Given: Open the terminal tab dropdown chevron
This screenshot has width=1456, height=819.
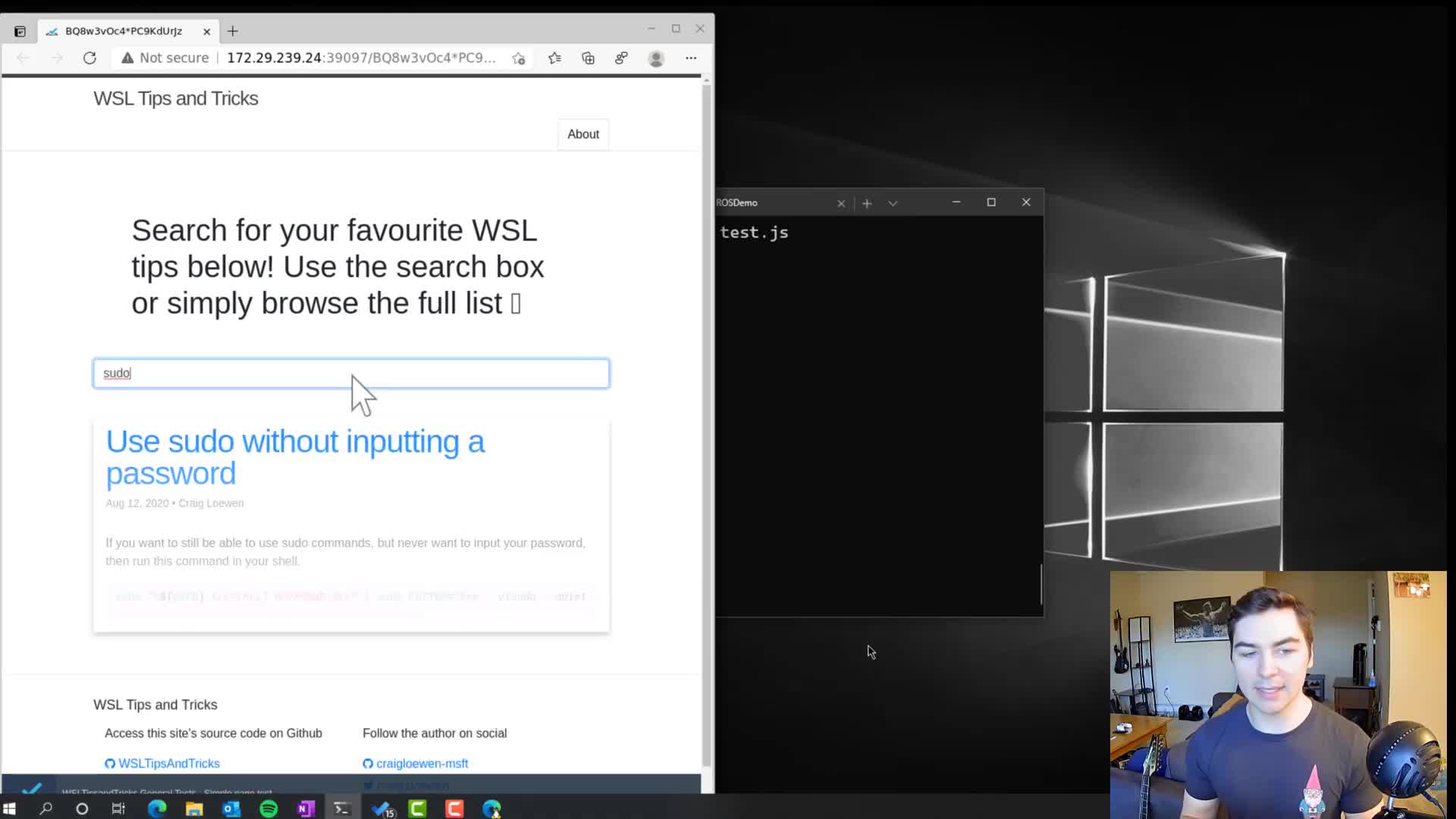Looking at the screenshot, I should click(x=893, y=202).
